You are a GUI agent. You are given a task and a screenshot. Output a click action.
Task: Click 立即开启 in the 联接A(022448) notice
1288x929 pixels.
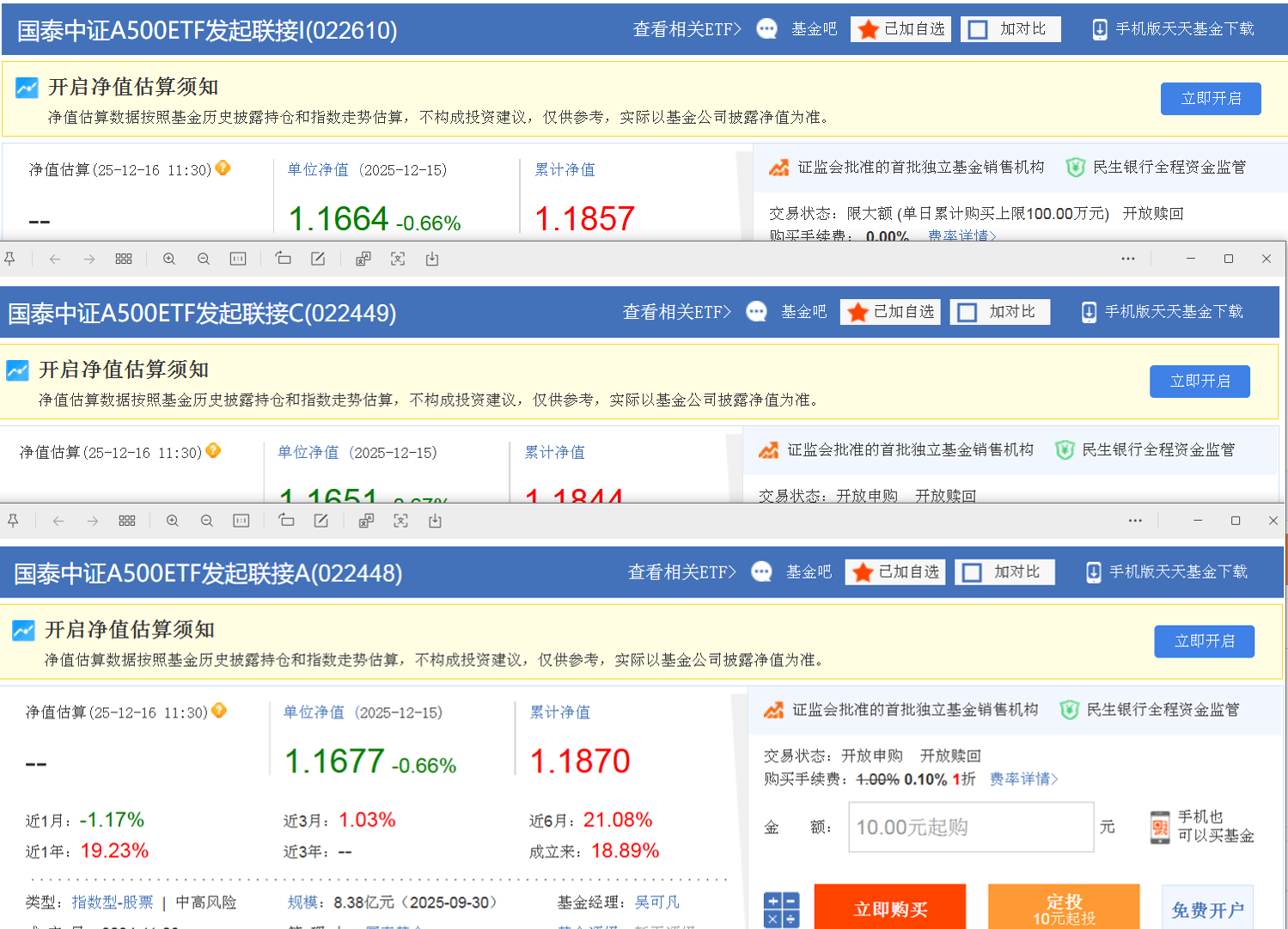(x=1204, y=642)
